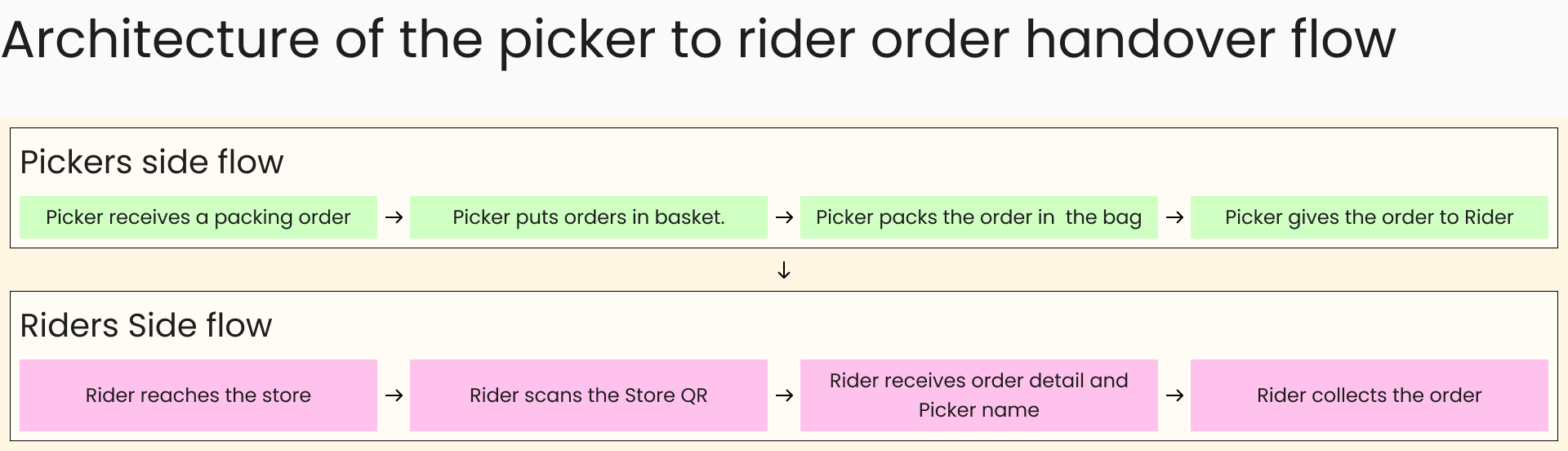
Task: Click empty space right of 'Riders Side flow' heading
Action: [898, 325]
